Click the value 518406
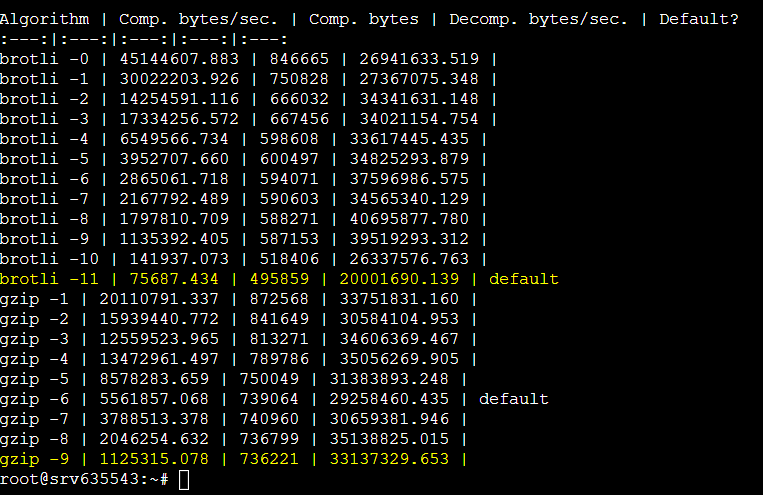The image size is (763, 495). (x=289, y=259)
